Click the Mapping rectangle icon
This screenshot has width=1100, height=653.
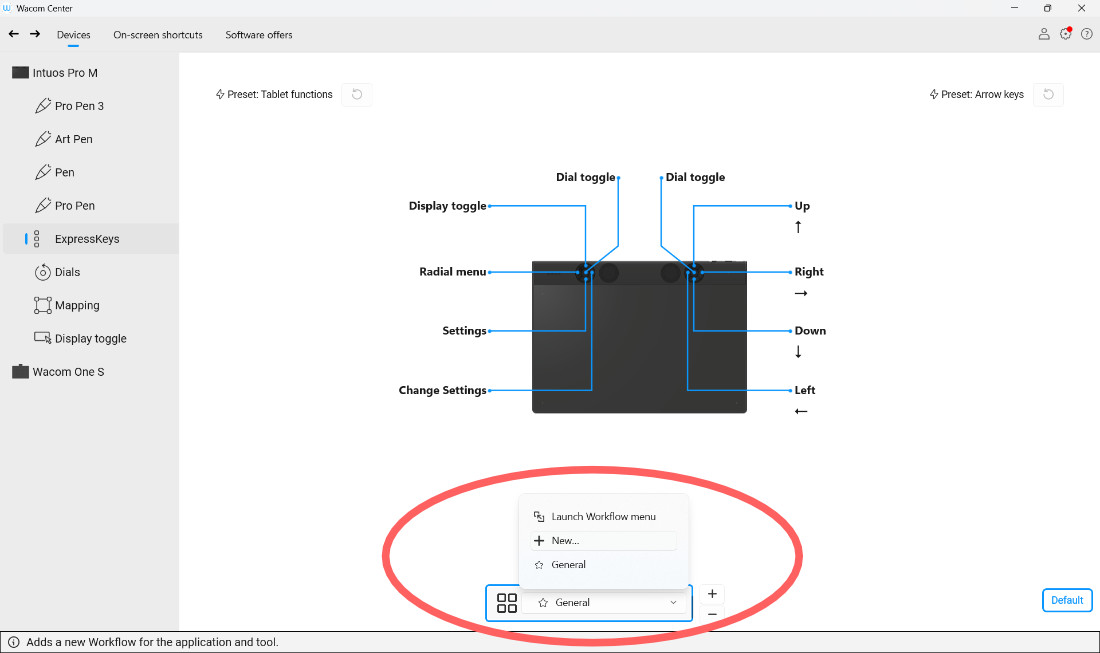43,305
